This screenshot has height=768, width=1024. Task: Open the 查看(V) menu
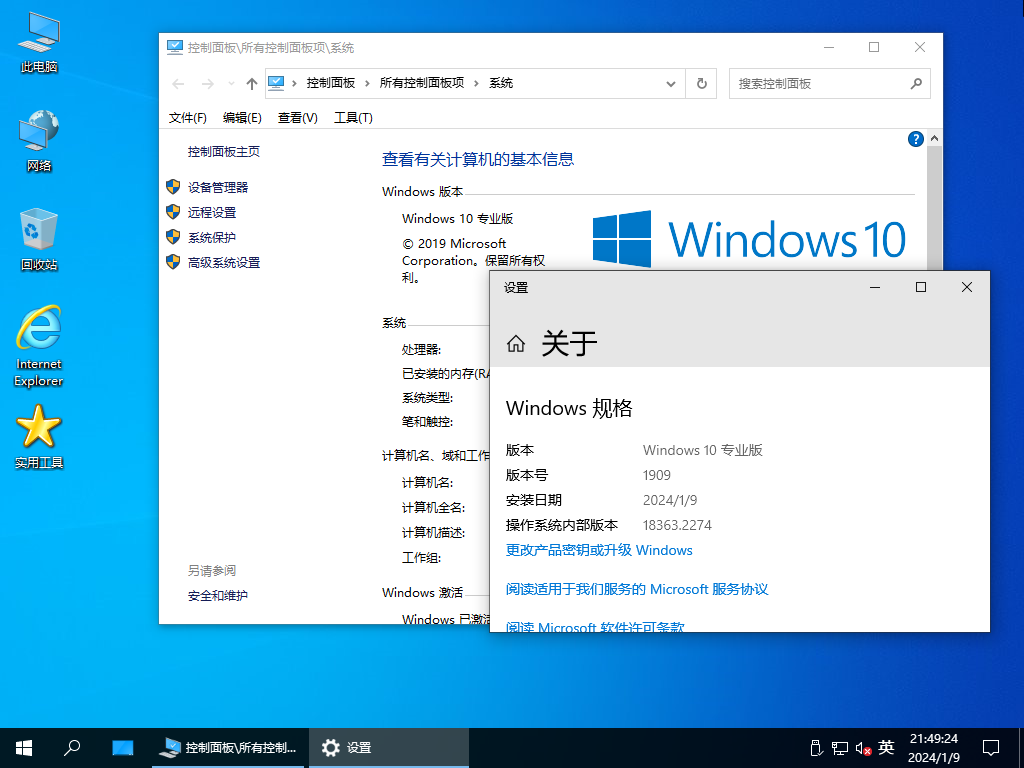tap(298, 118)
